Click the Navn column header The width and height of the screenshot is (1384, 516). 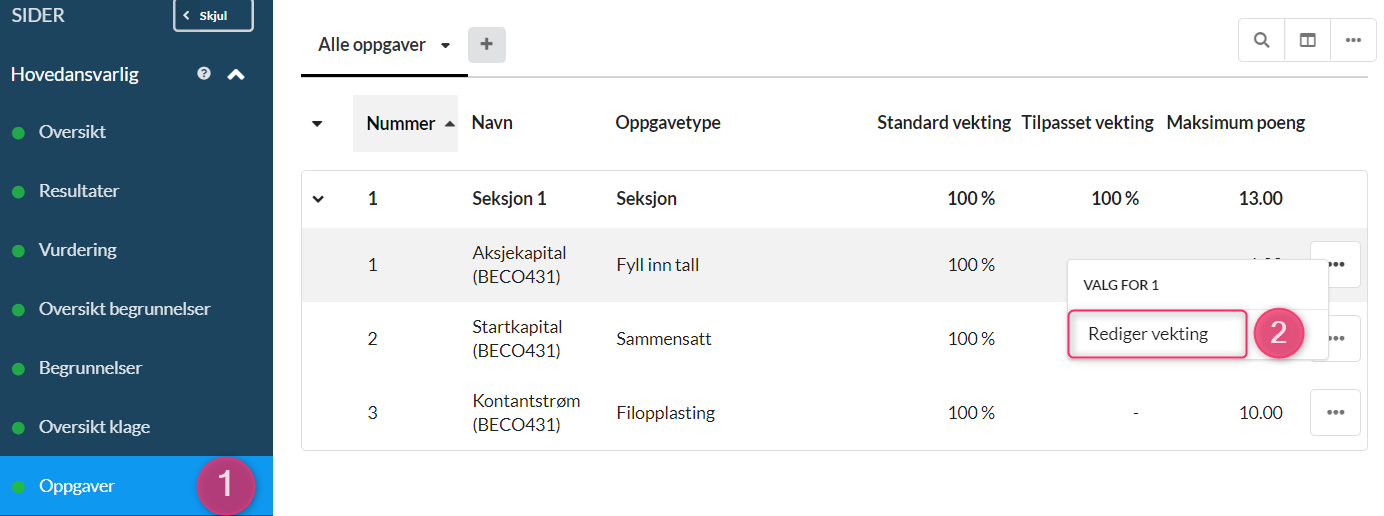click(492, 123)
